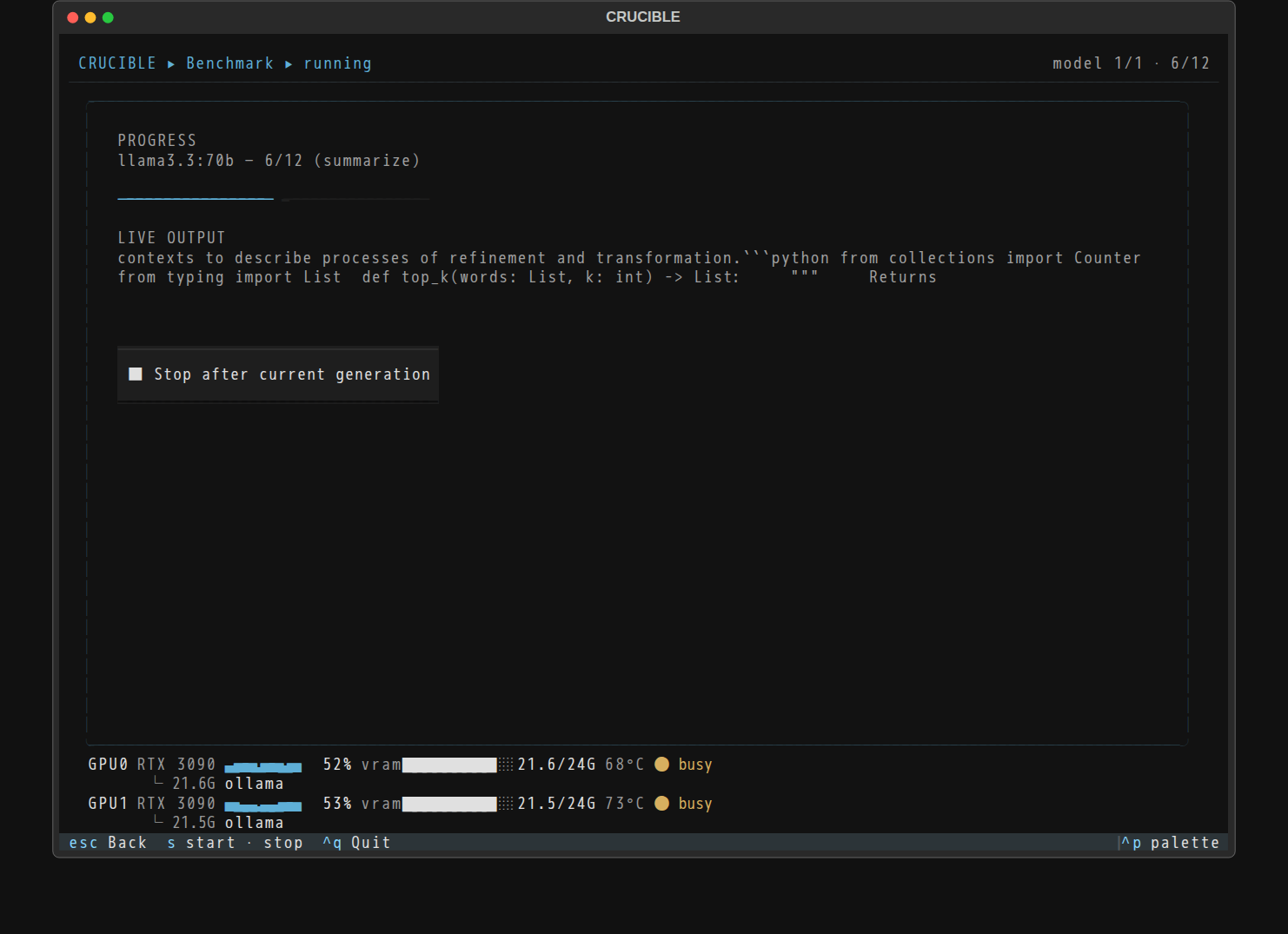The image size is (1288, 934).
Task: Click the 21.5/24G vram reading
Action: point(557,804)
